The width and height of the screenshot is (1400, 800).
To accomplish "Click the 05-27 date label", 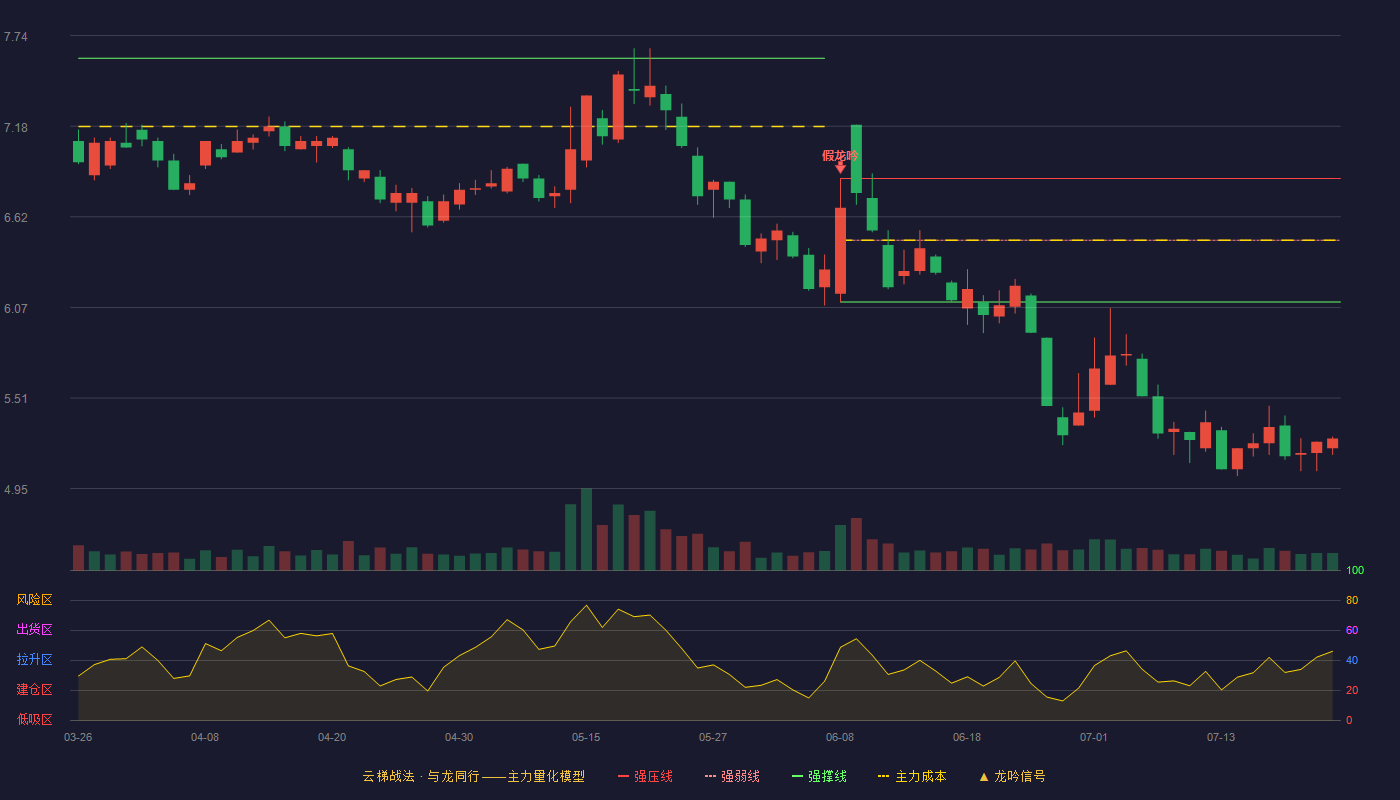I will pyautogui.click(x=713, y=737).
